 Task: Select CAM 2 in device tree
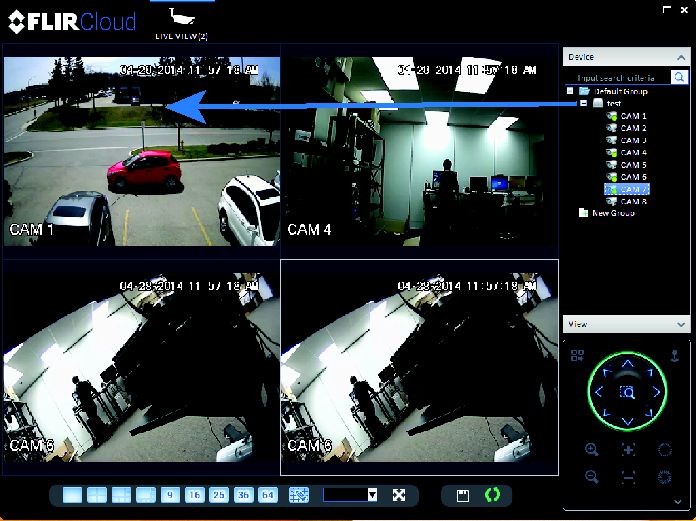(627, 128)
